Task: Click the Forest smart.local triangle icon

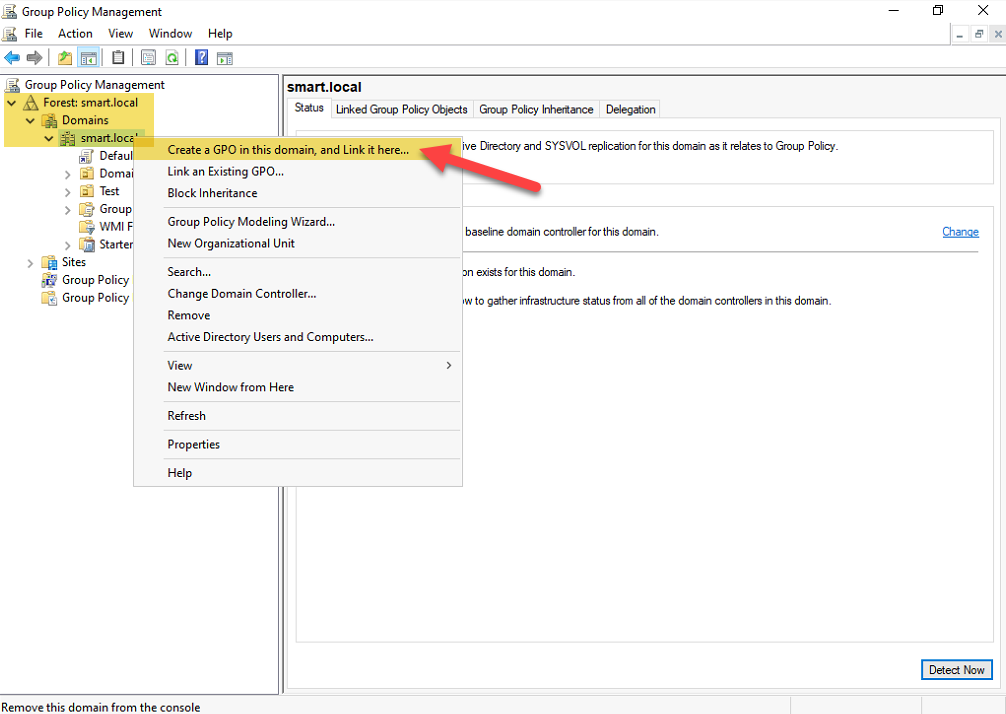Action: 31,103
